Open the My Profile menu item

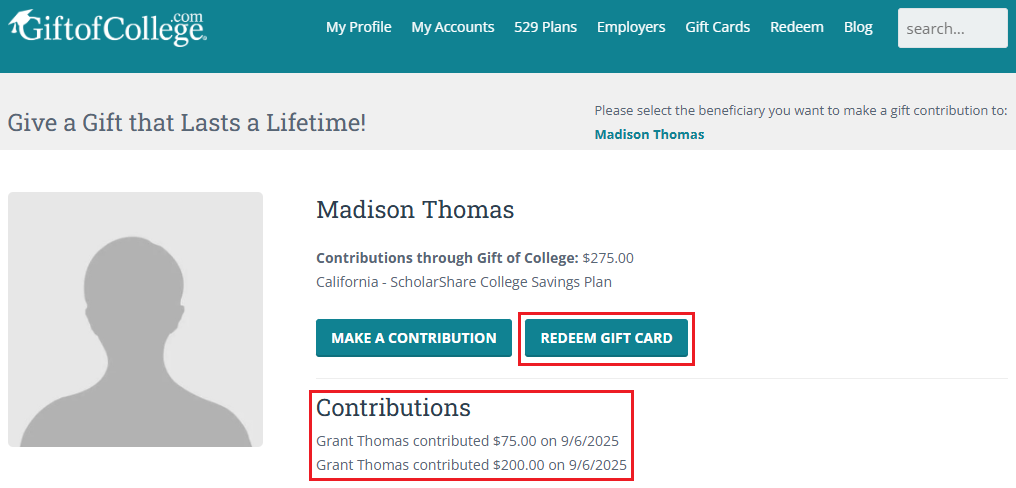tap(358, 27)
